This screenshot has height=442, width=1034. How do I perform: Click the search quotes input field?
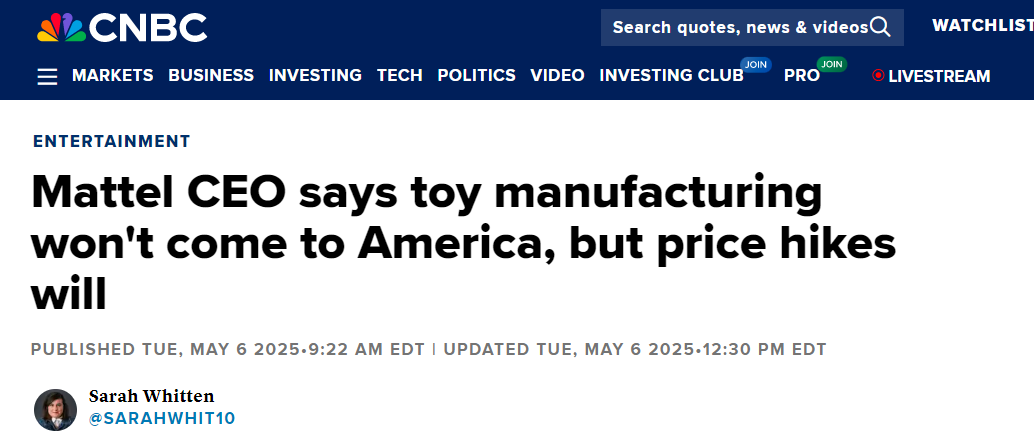pos(740,27)
